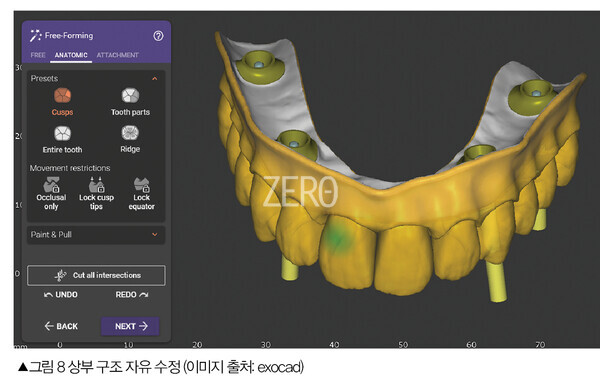Select the ANATOMIC tab
The image size is (600, 385).
71,55
